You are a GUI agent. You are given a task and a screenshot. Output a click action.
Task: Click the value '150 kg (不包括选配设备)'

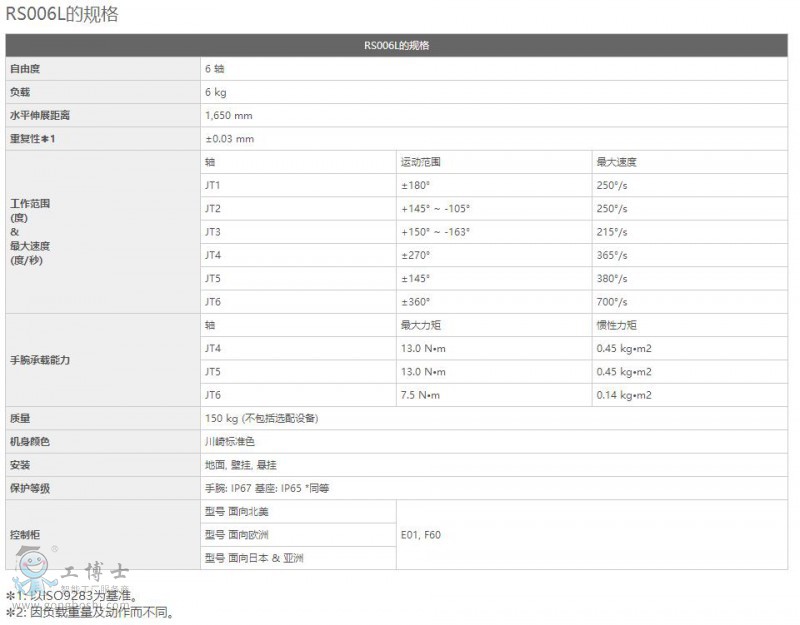[x=261, y=418]
